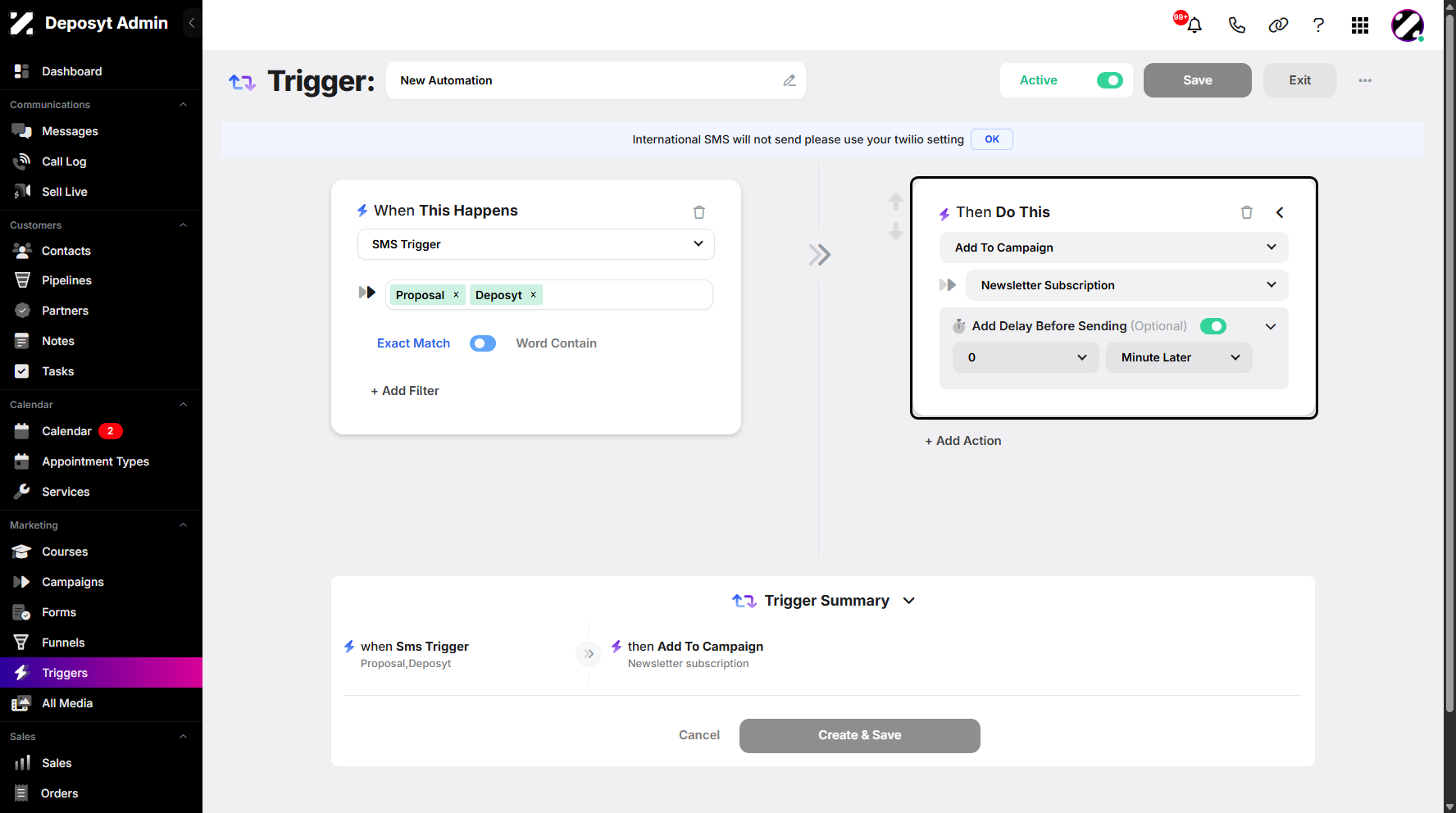
Task: Click the phone dialer icon
Action: [x=1236, y=25]
